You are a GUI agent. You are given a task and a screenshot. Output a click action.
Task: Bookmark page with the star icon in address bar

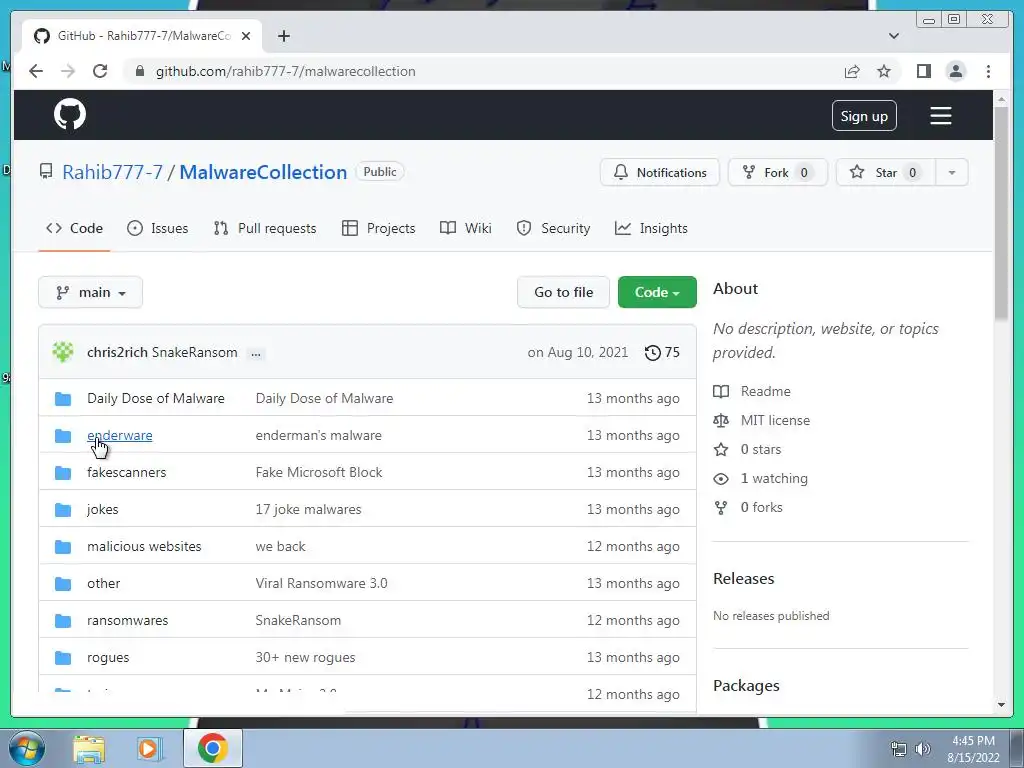884,71
